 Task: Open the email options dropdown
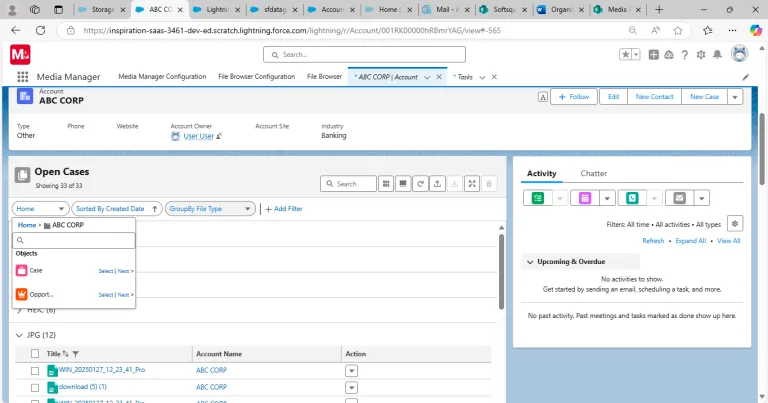pyautogui.click(x=701, y=198)
